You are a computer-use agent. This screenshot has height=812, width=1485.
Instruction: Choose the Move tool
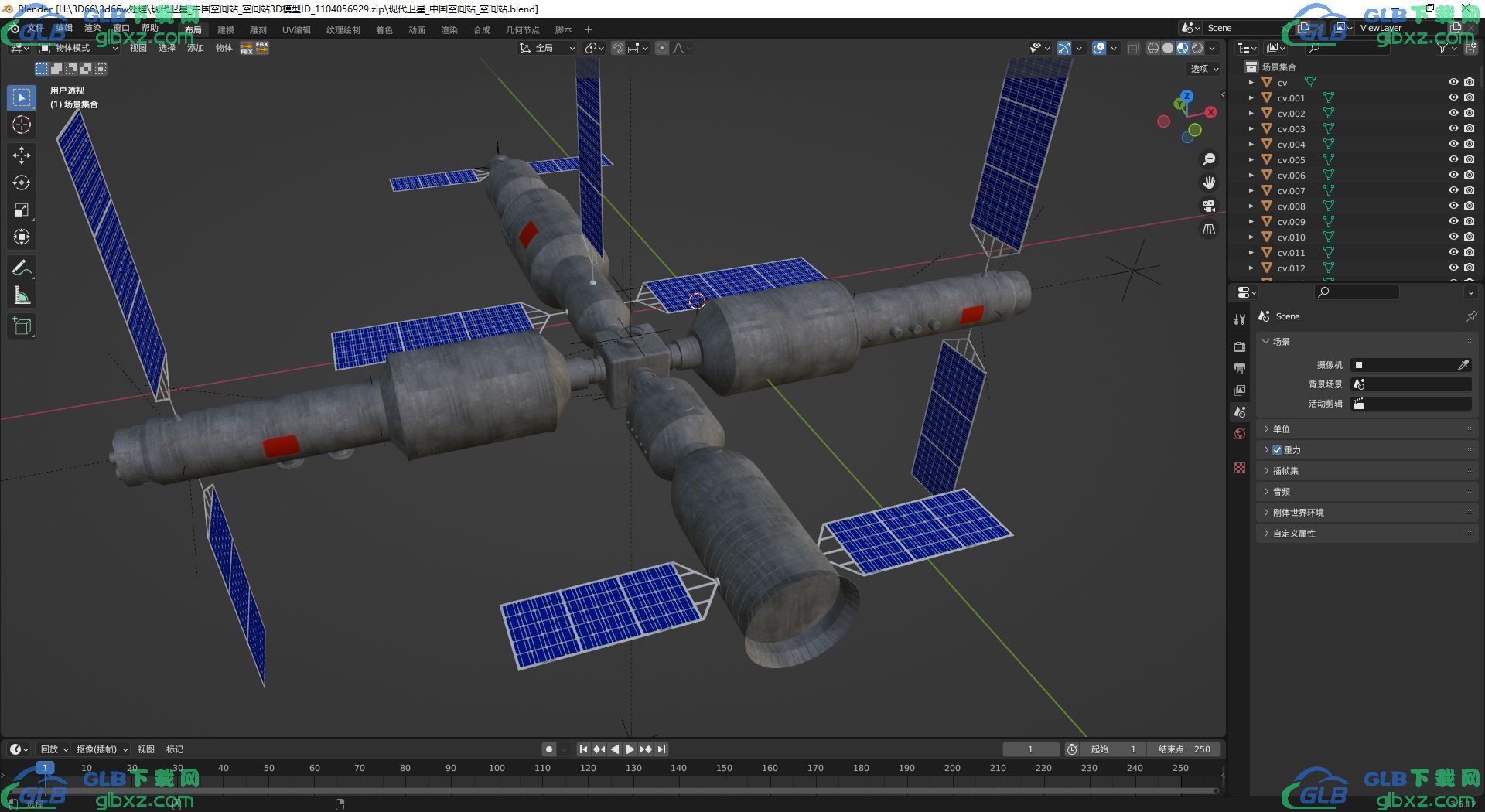[22, 155]
